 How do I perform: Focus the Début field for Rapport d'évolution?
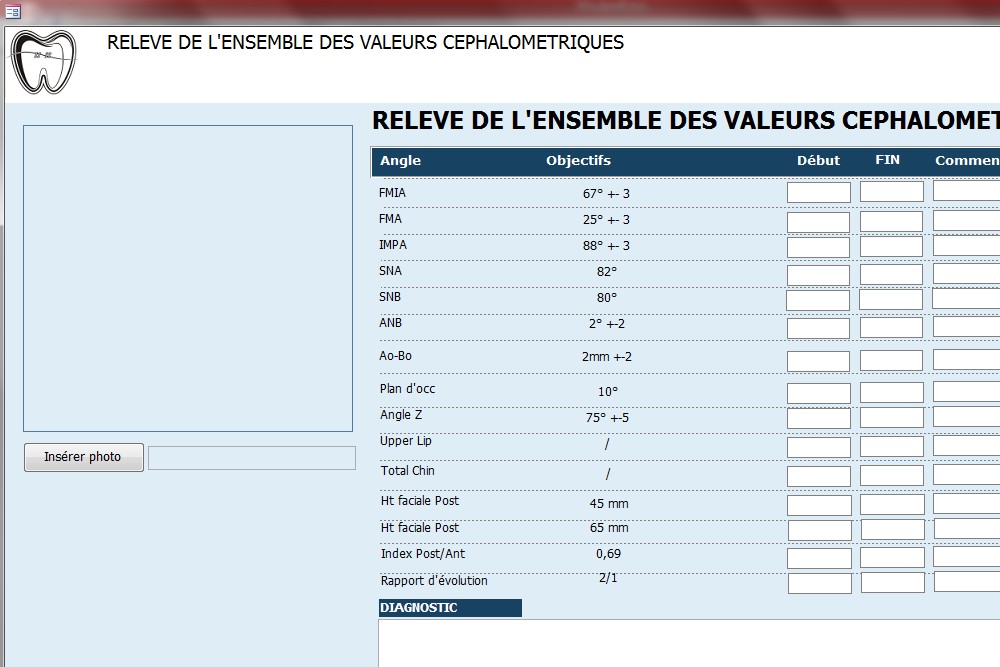[819, 583]
